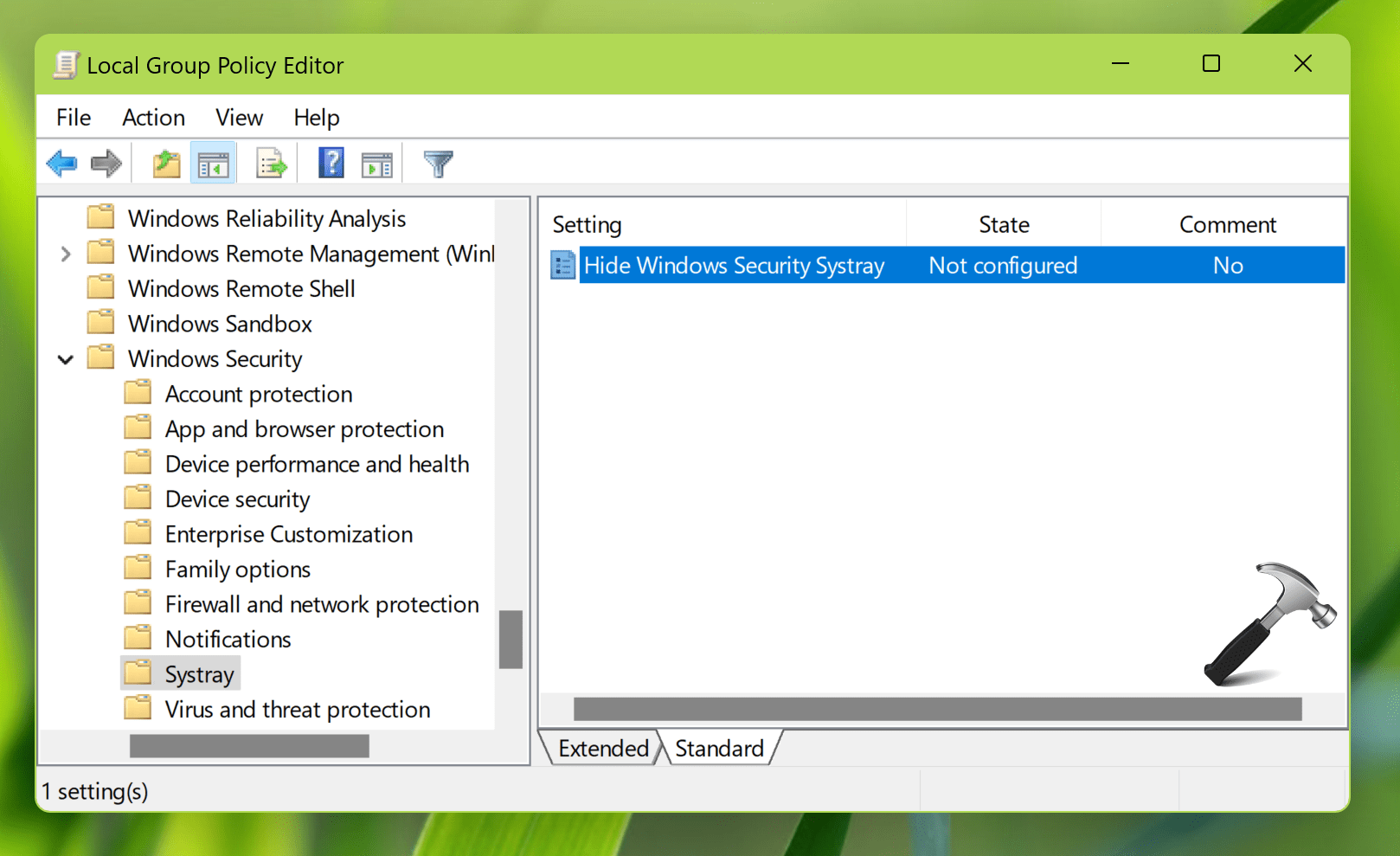Open the parent folder using Up icon
This screenshot has width=1400, height=856.
(x=165, y=163)
